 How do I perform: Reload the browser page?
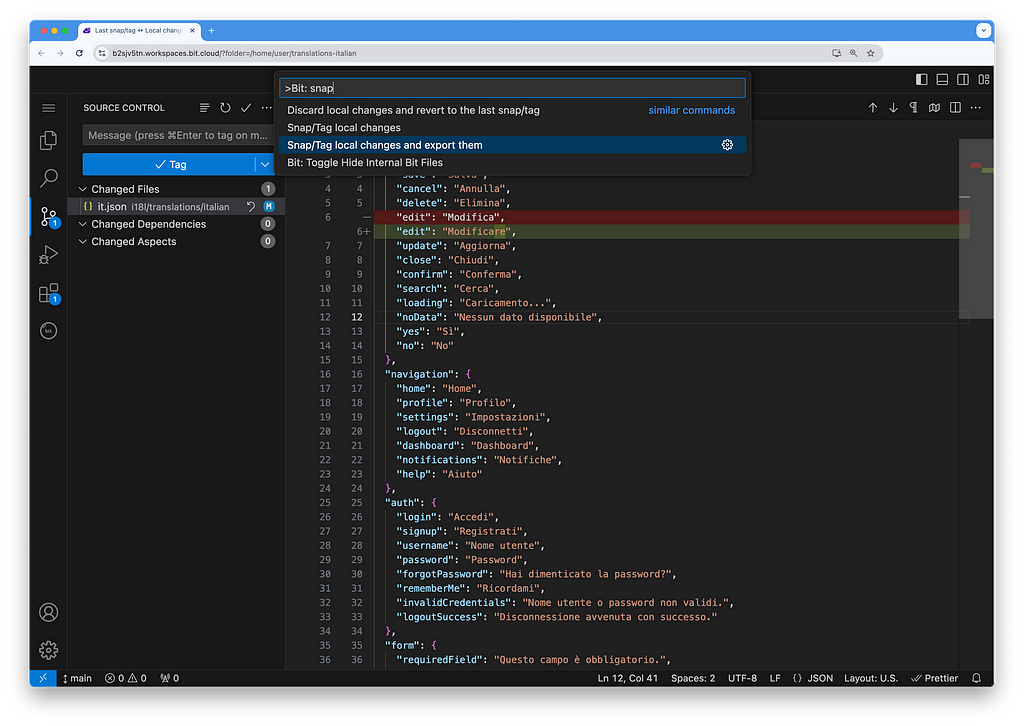tap(79, 54)
